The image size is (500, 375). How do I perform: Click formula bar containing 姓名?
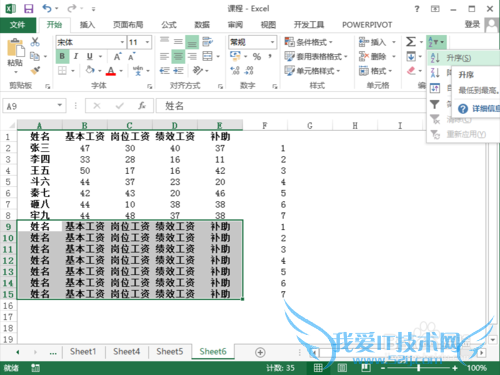[290, 106]
